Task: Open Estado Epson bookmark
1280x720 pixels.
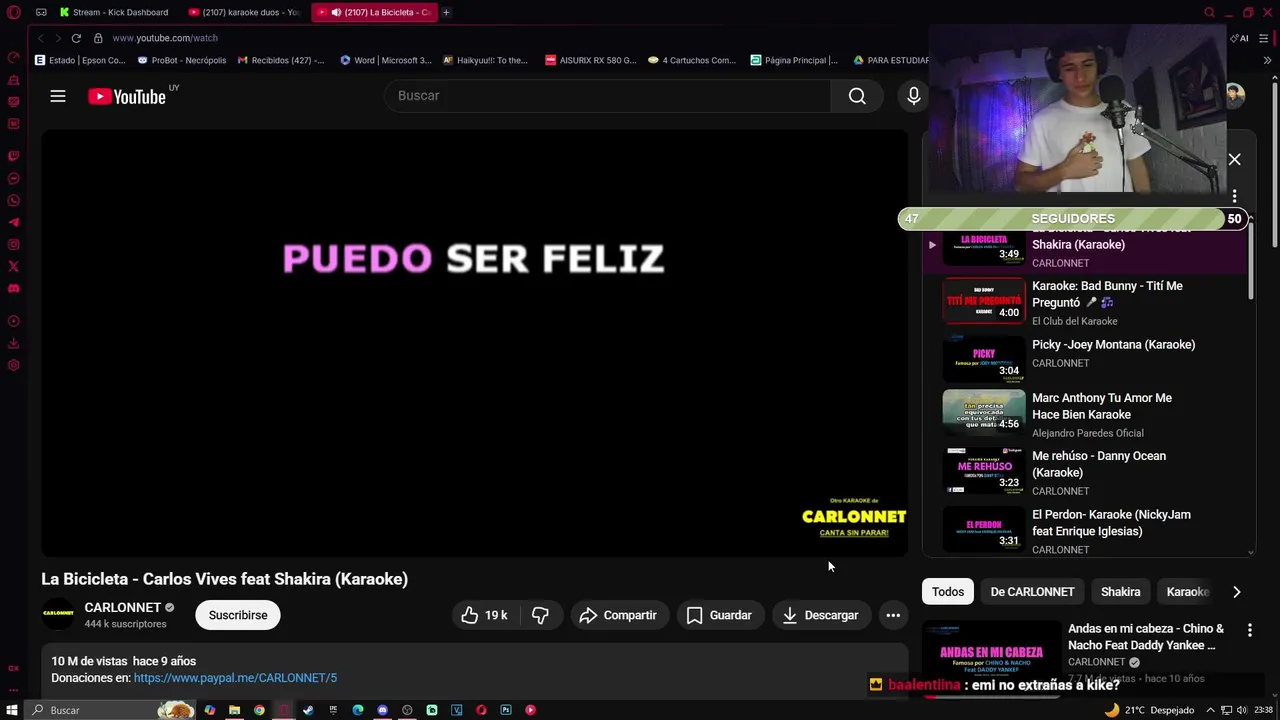Action: click(x=80, y=60)
